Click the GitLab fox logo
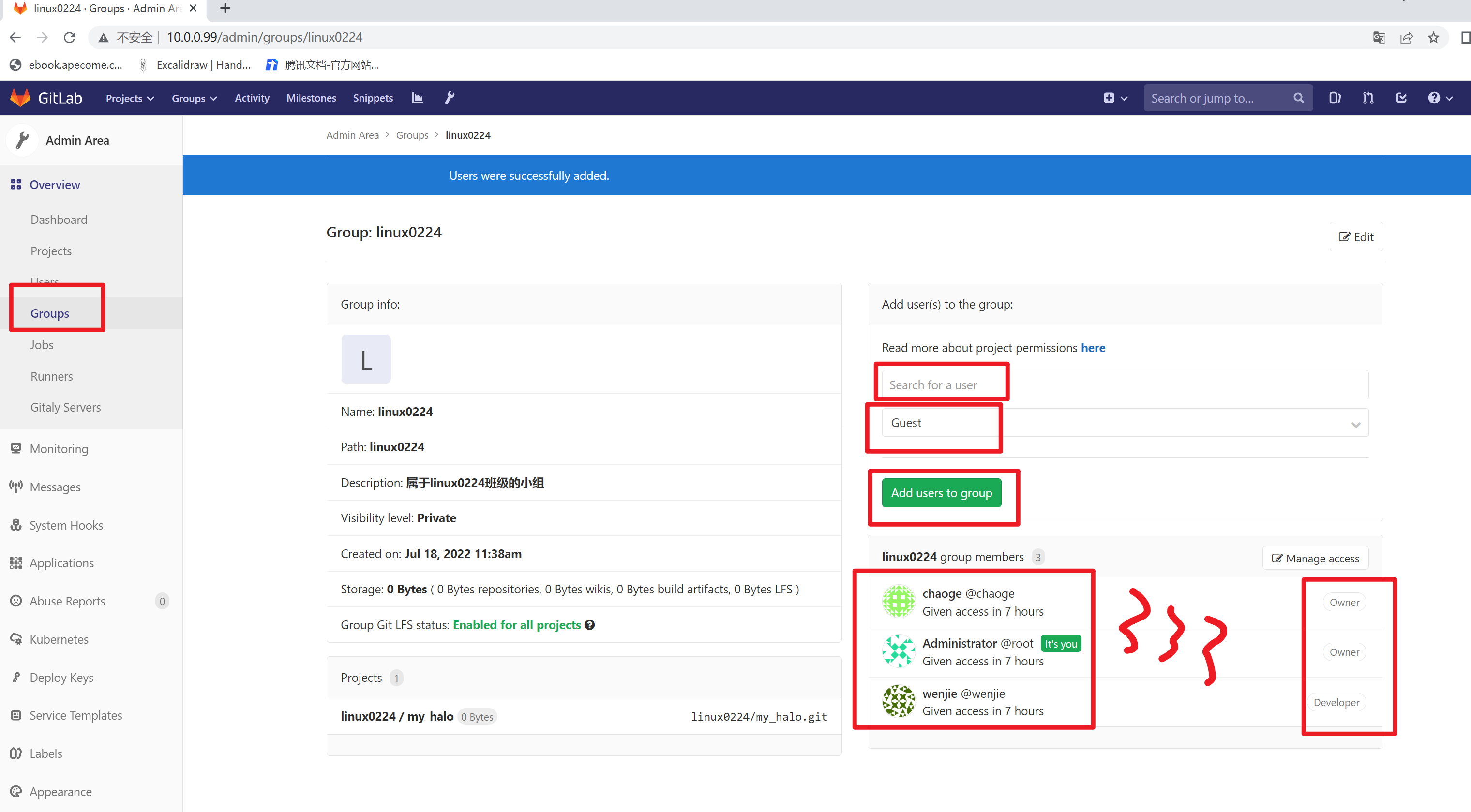This screenshot has width=1471, height=812. [x=20, y=98]
